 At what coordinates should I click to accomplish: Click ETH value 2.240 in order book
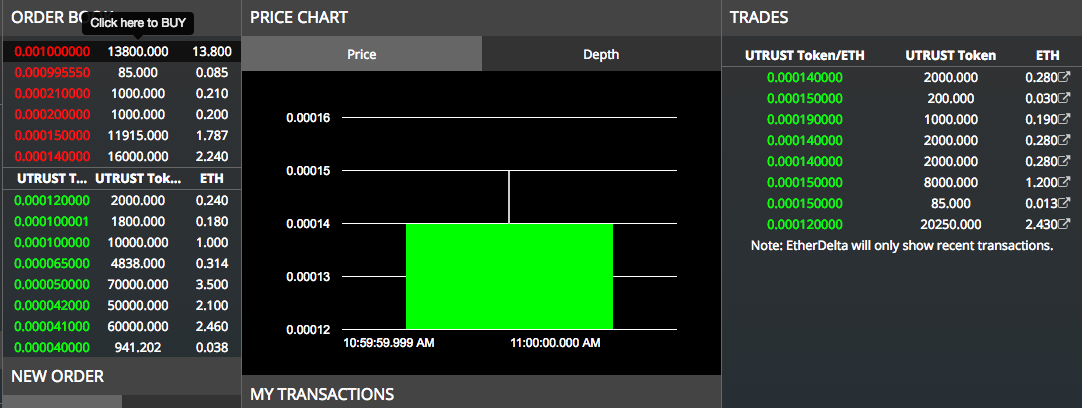click(212, 156)
